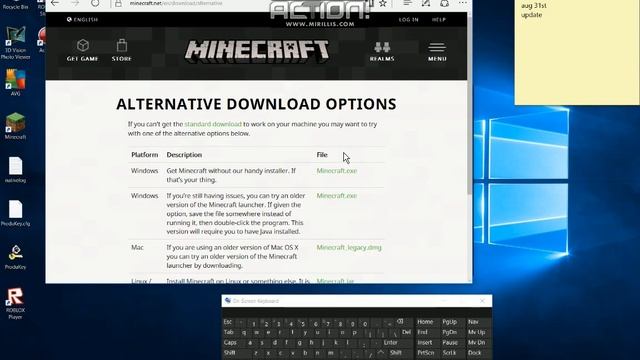
Task: Toggle Nav mode on On-Screen Keyboard
Action: (x=473, y=322)
